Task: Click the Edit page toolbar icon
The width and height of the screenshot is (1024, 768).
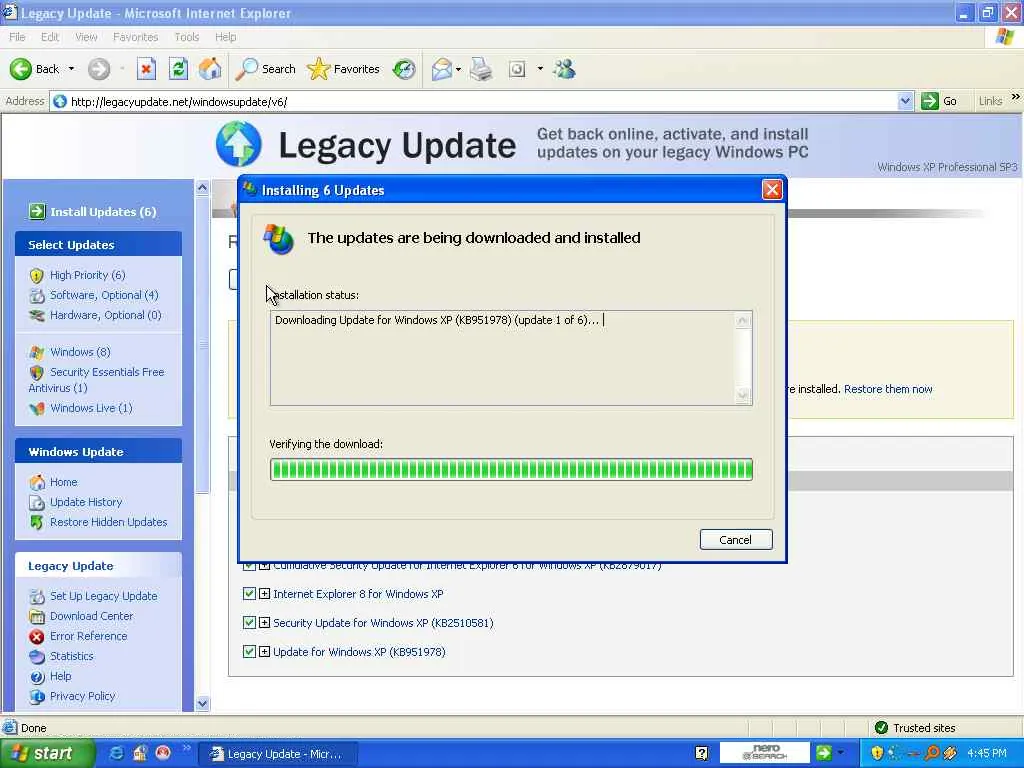Action: [x=517, y=69]
